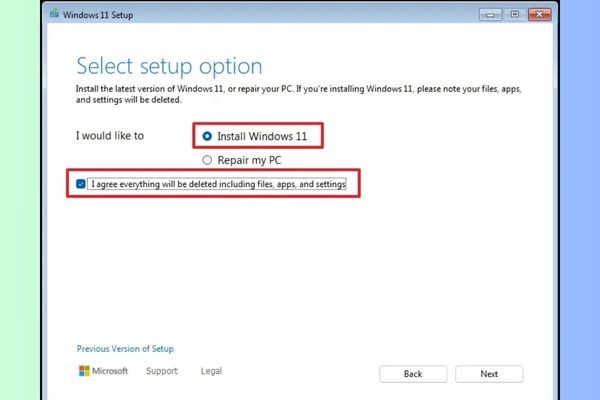Click the Microsoft four-square logo
Viewport: 600px width, 400px height.
pyautogui.click(x=84, y=371)
